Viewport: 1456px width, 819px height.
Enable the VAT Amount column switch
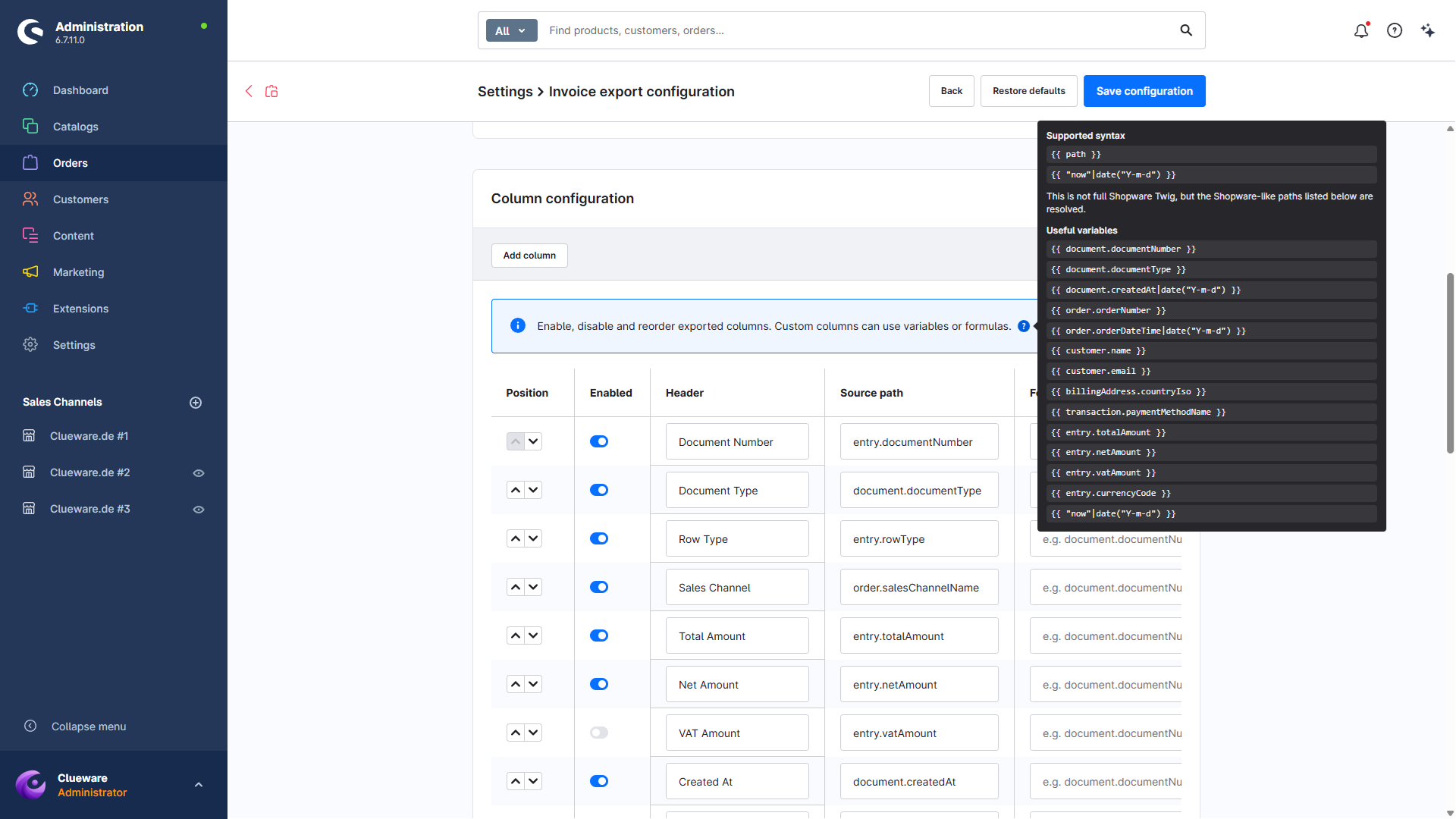pyautogui.click(x=599, y=733)
